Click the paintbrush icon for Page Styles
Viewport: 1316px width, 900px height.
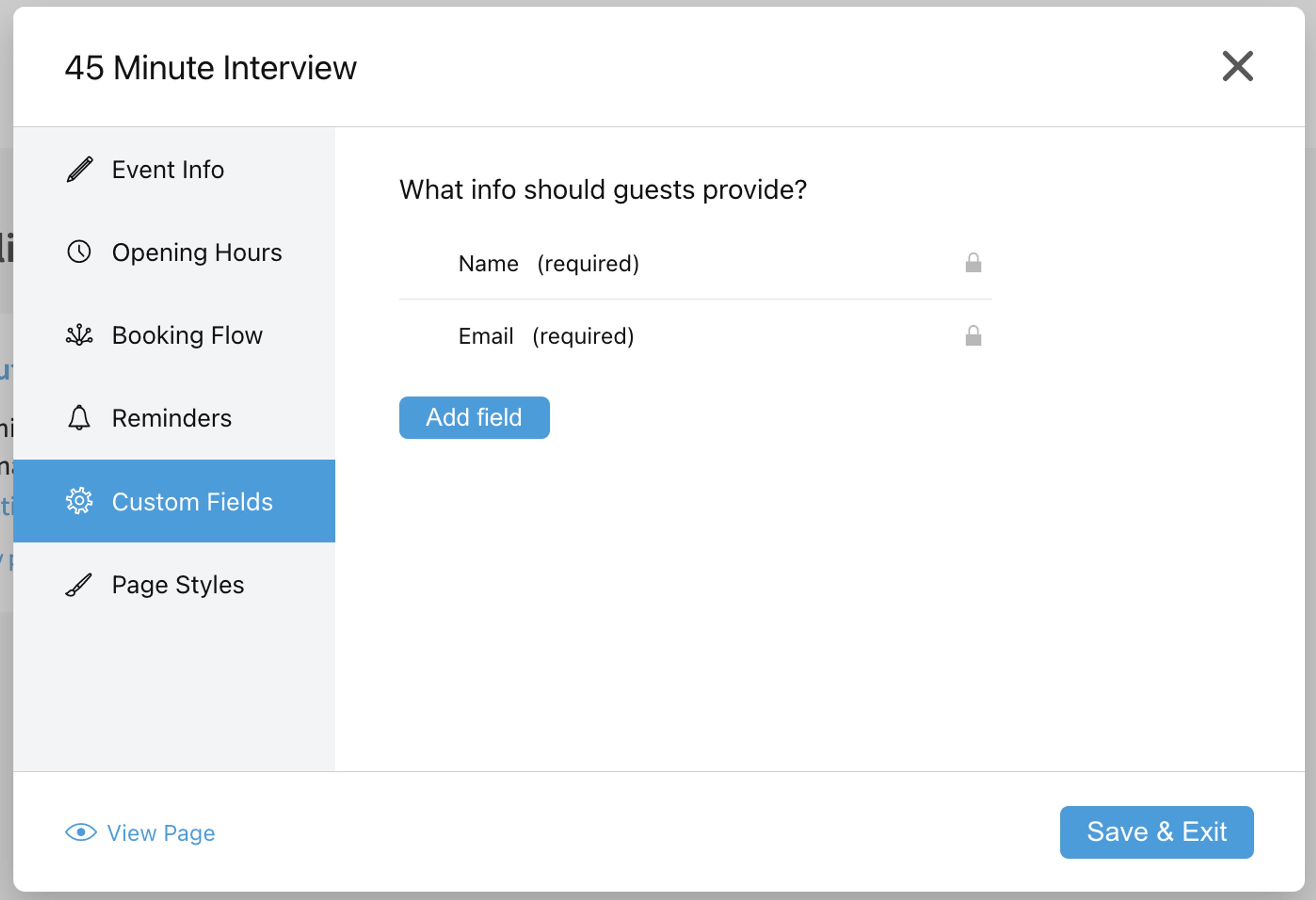click(x=79, y=584)
